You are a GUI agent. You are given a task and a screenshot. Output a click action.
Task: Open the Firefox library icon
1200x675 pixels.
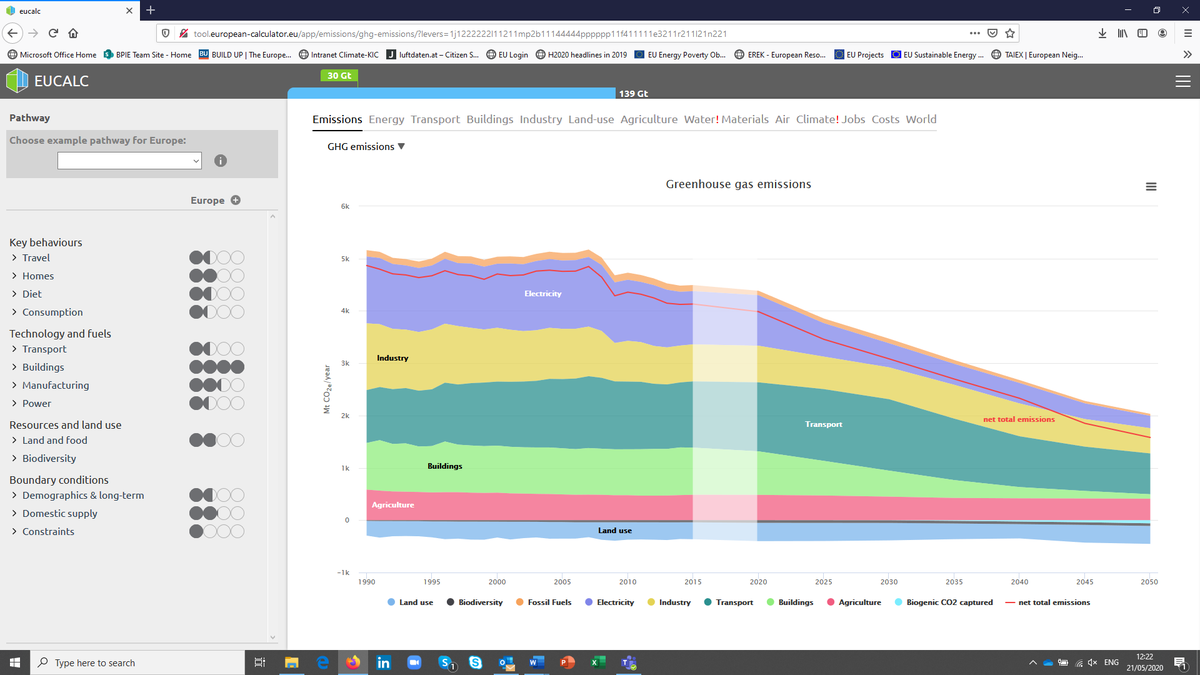point(1122,33)
